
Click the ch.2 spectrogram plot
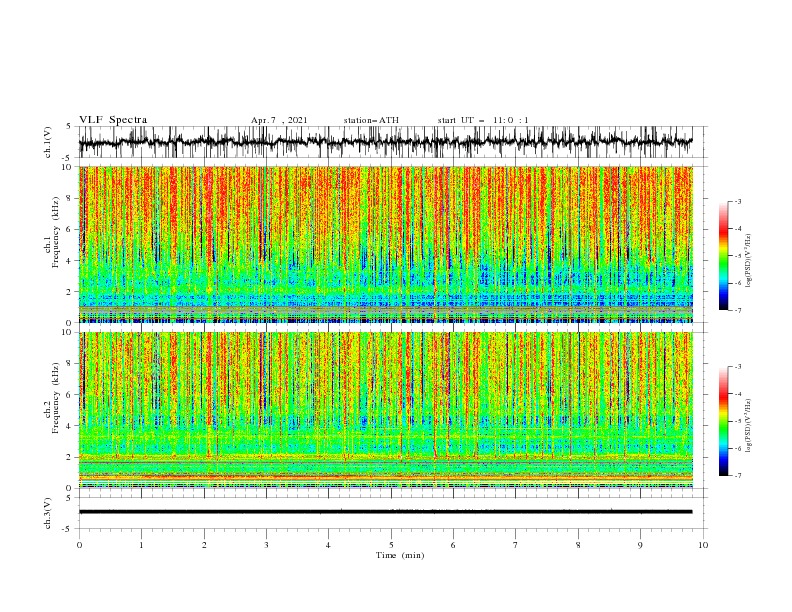385,410
